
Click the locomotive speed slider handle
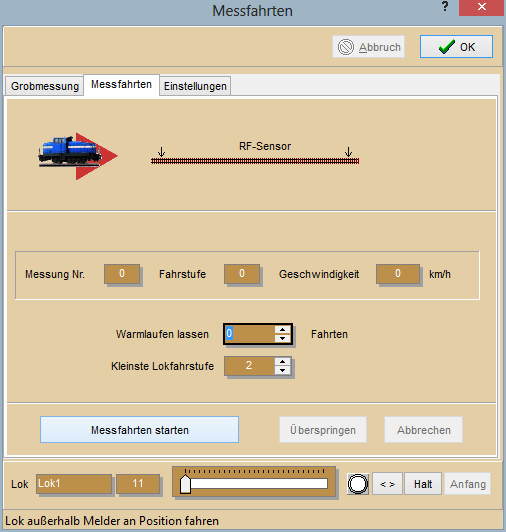coord(185,484)
